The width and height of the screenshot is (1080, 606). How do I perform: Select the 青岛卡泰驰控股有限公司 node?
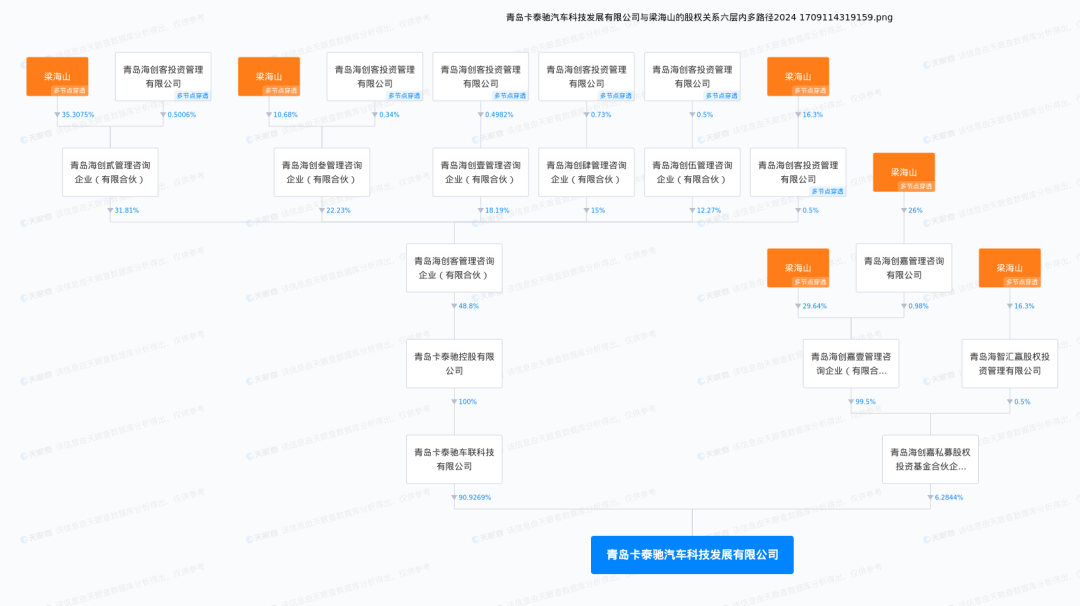point(454,363)
